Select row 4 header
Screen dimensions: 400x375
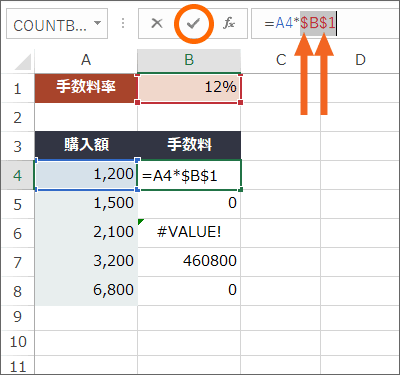(x=17, y=175)
